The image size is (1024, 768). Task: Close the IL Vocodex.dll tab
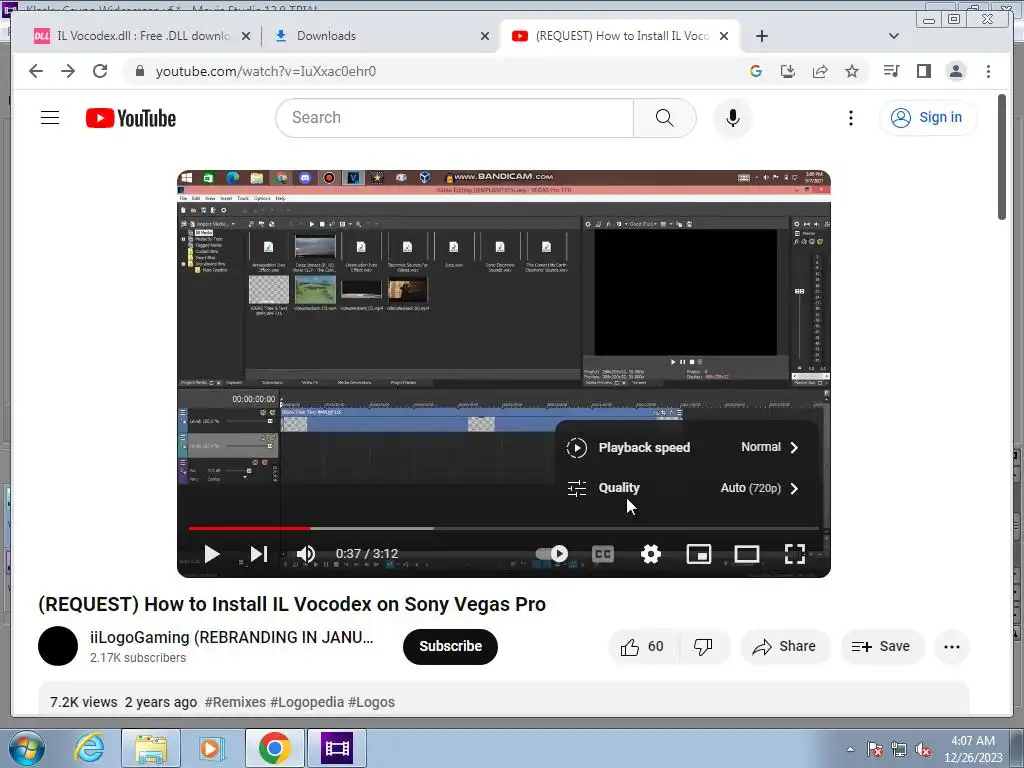point(246,37)
